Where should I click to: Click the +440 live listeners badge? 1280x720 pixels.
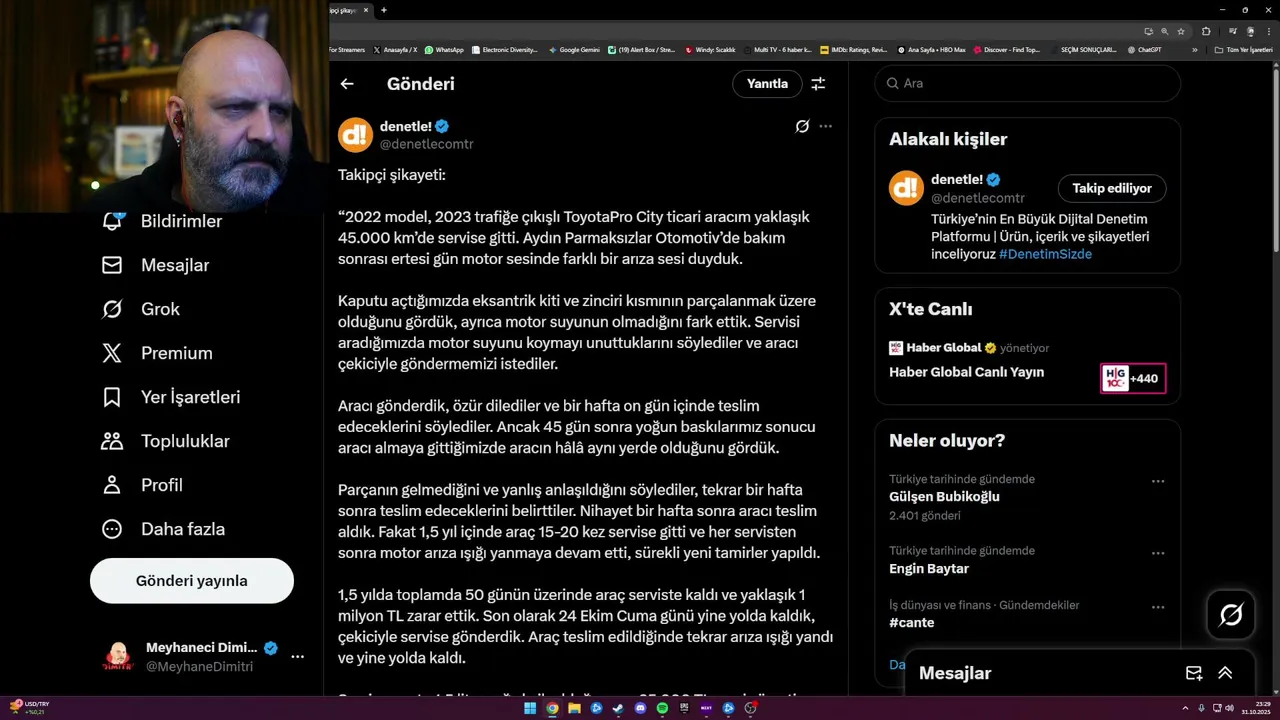pyautogui.click(x=1133, y=378)
